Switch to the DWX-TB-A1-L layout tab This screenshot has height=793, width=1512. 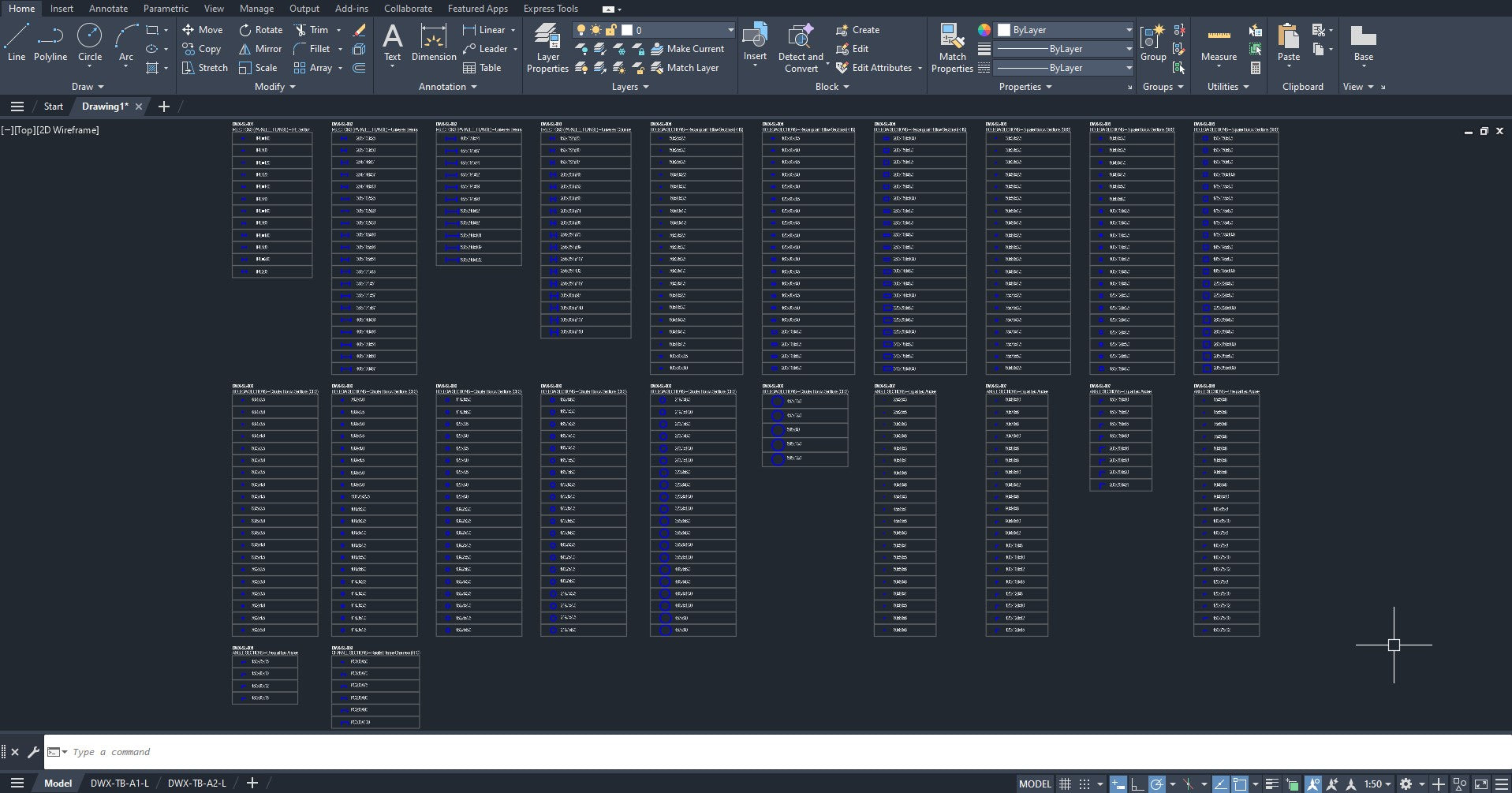coord(119,783)
